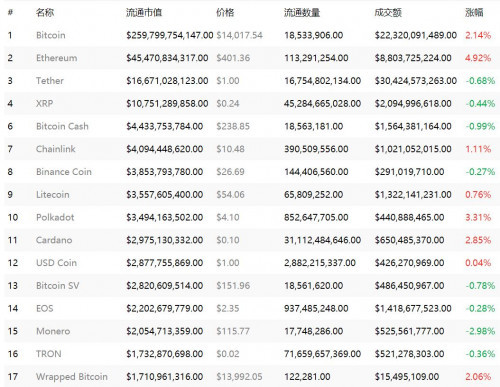Sort by 价格 column header
Image resolution: width=500 pixels, height=387 pixels.
pyautogui.click(x=225, y=13)
